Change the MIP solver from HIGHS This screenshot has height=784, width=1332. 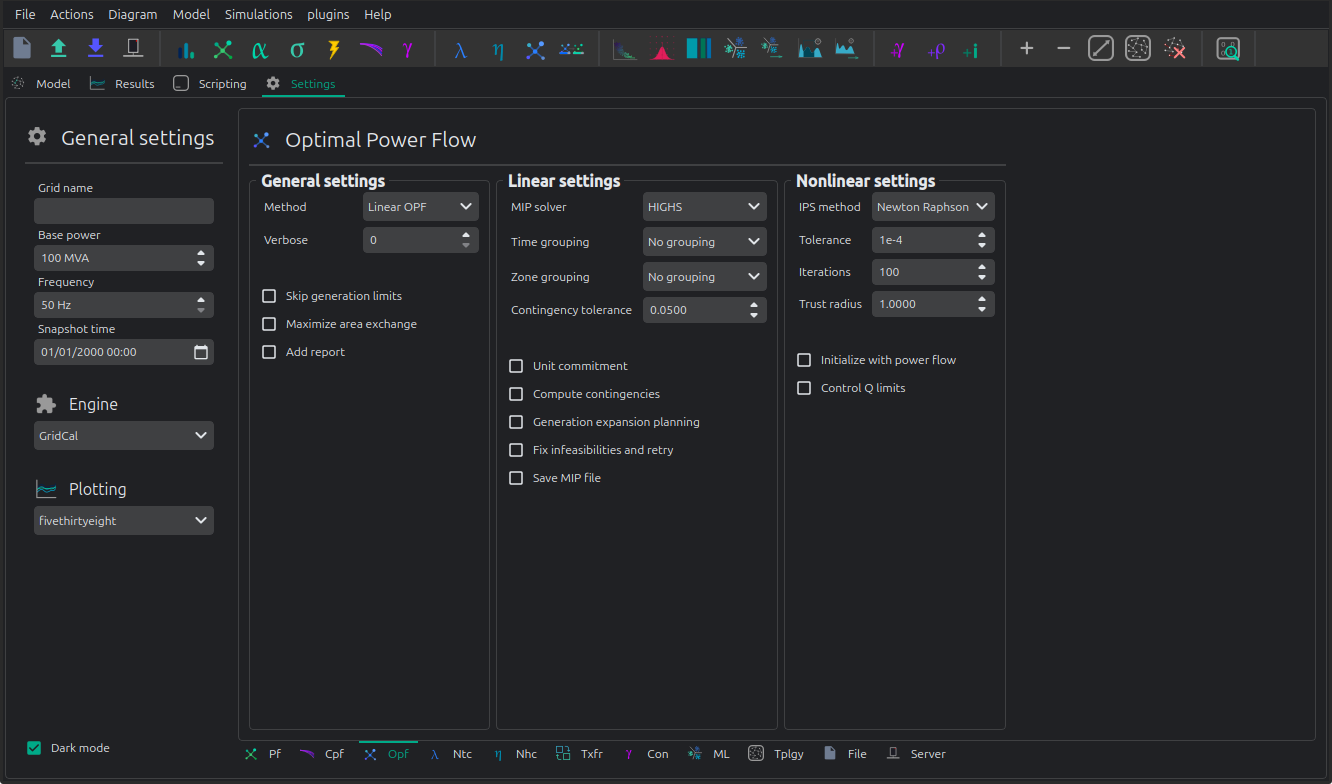click(x=704, y=206)
